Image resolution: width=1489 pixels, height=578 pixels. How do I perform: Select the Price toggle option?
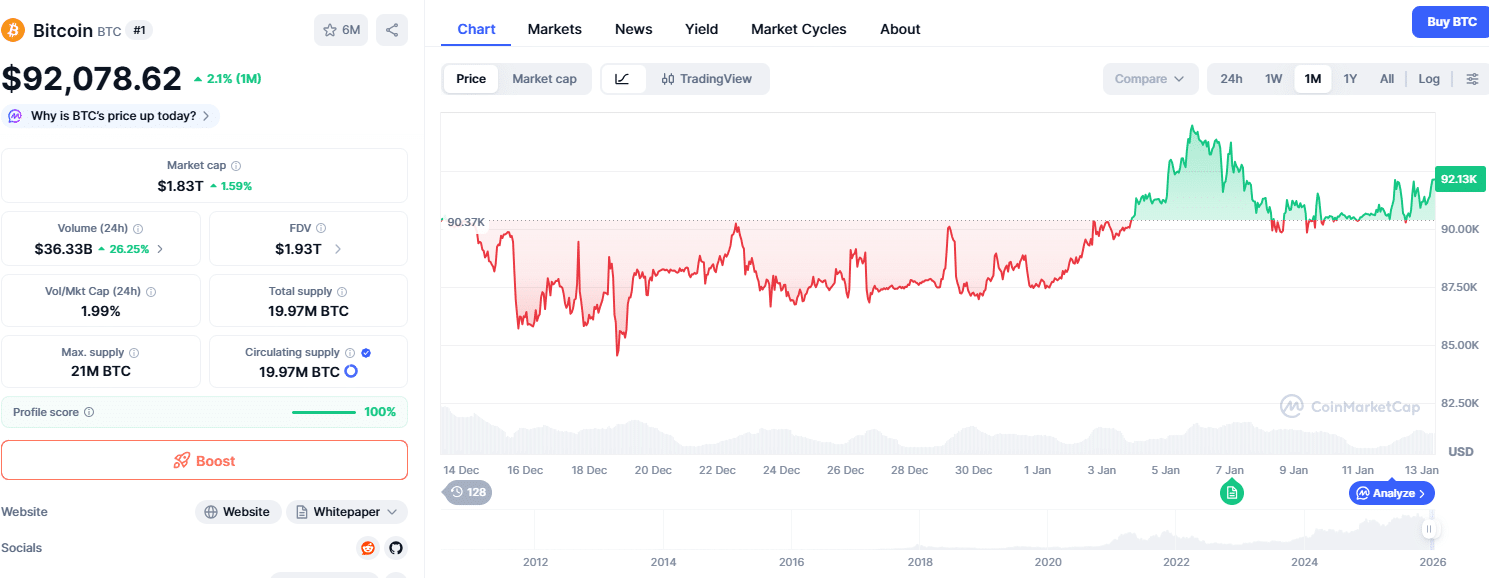[471, 79]
